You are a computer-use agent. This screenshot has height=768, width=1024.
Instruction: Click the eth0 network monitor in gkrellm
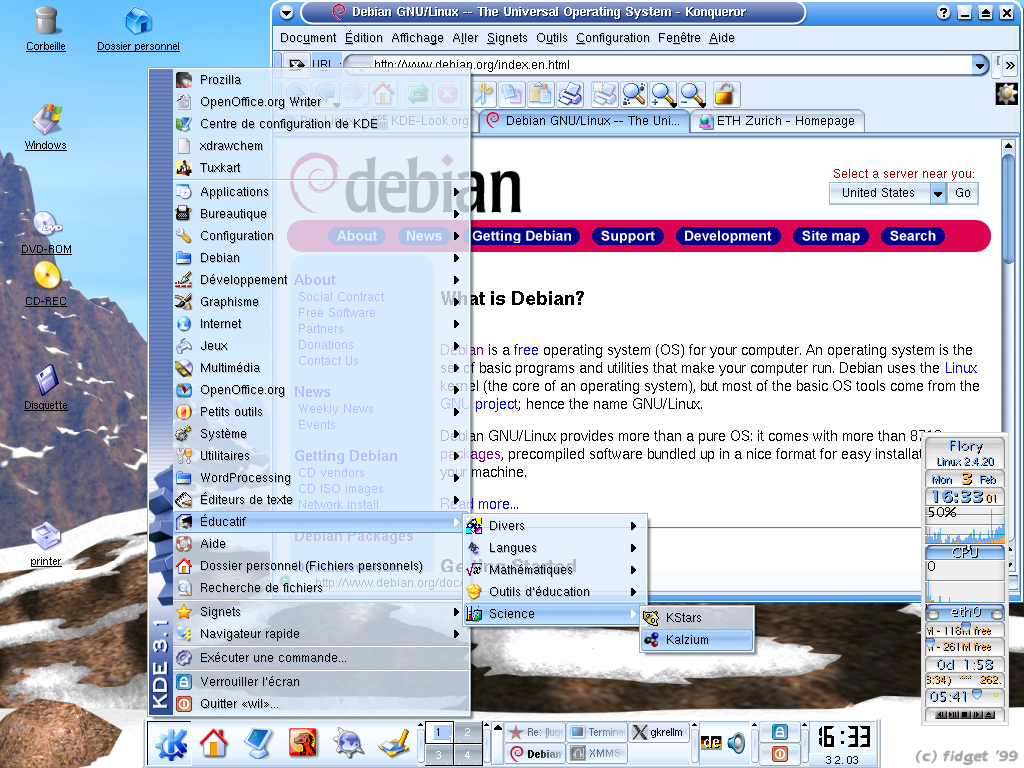pos(965,613)
